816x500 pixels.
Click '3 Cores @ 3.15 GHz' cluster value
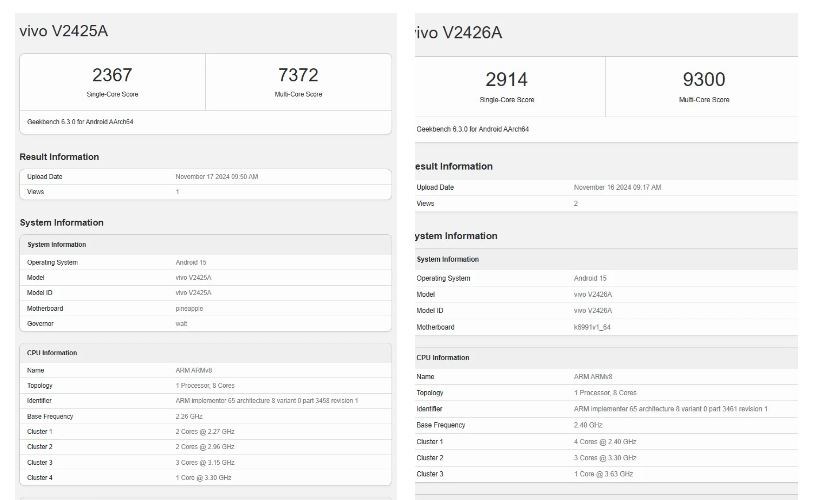coord(205,463)
